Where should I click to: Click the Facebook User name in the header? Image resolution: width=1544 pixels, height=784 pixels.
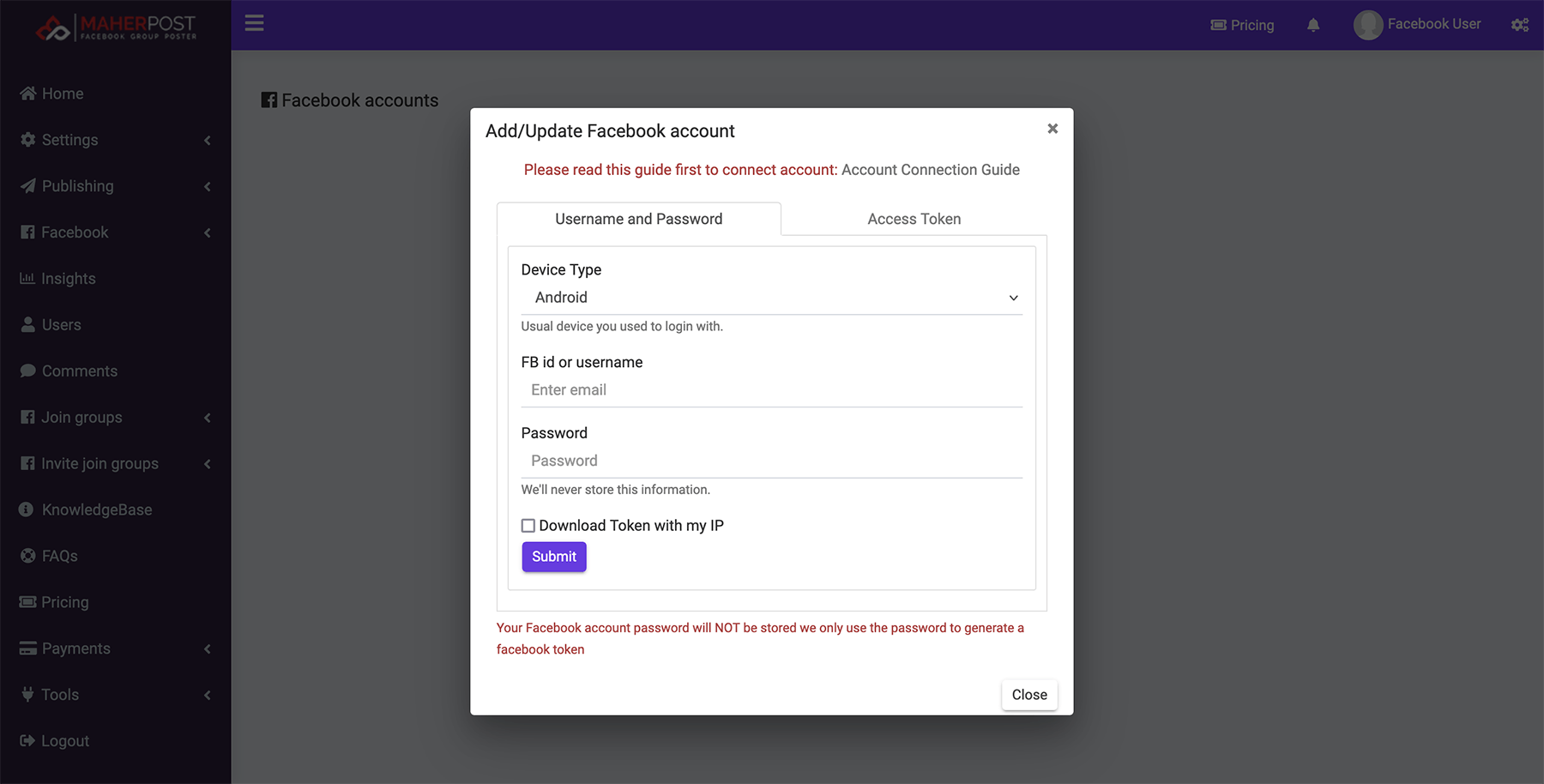[1434, 24]
